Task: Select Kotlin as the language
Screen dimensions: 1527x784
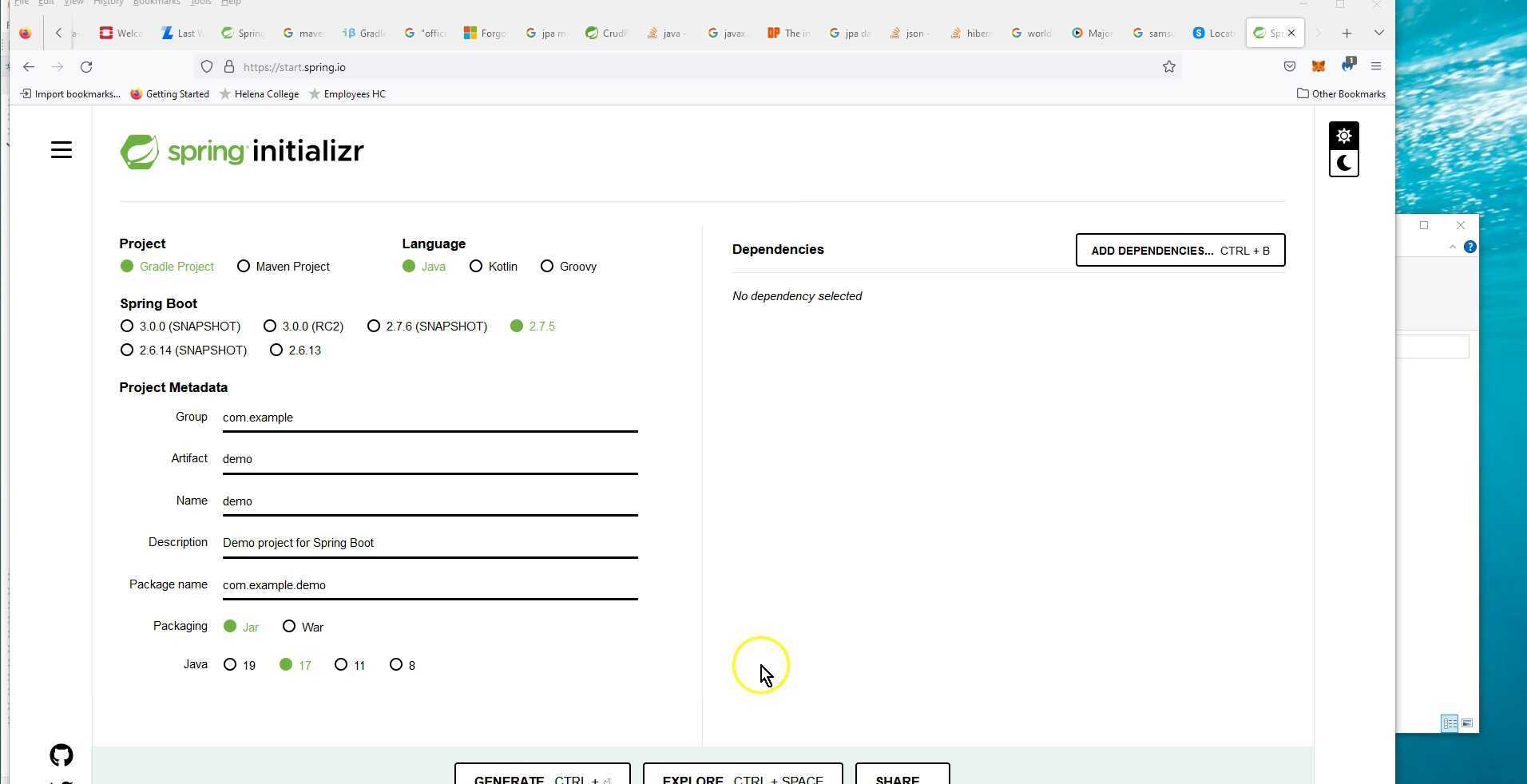Action: (x=477, y=267)
